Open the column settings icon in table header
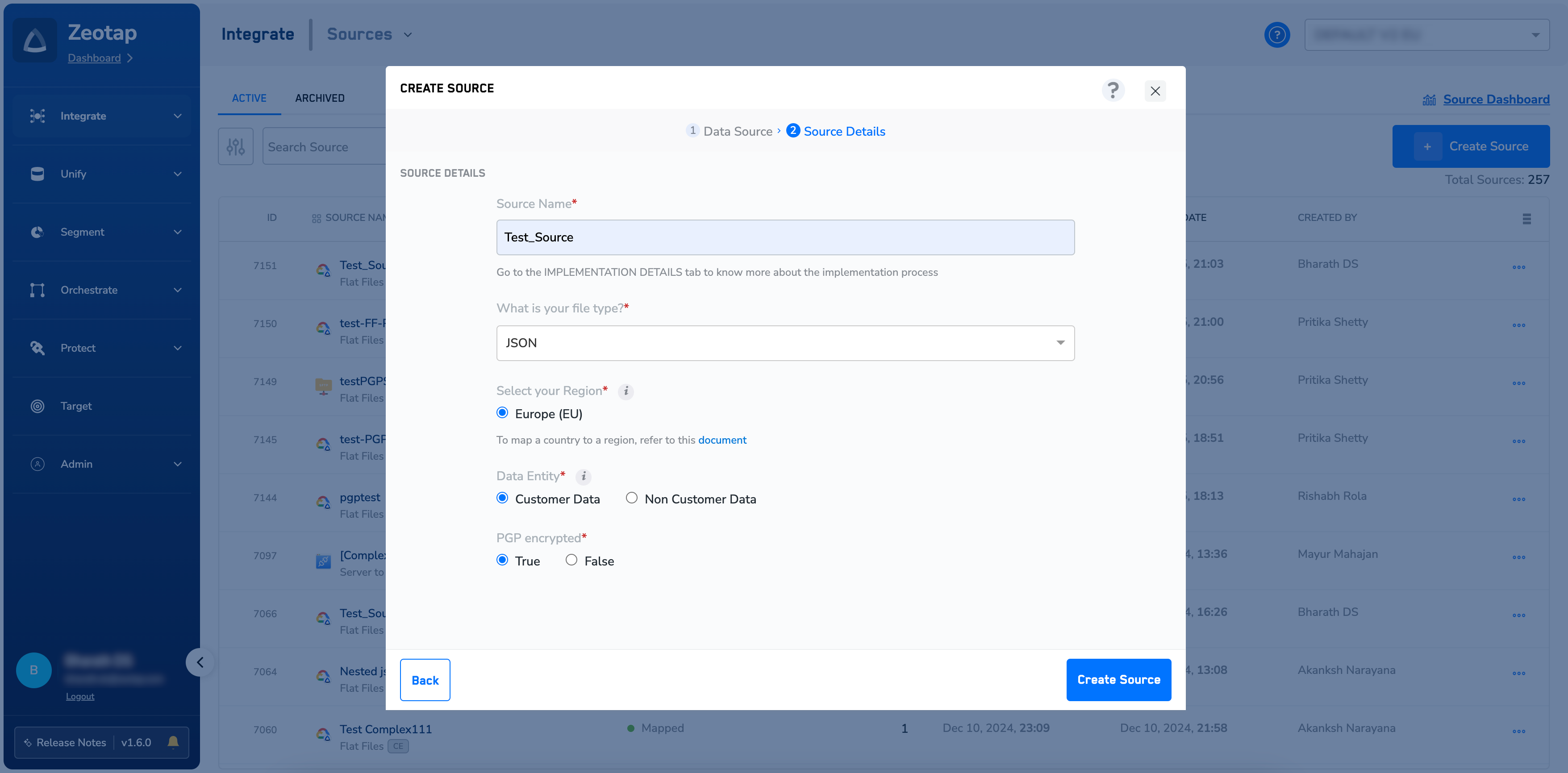The width and height of the screenshot is (1568, 773). tap(1526, 219)
